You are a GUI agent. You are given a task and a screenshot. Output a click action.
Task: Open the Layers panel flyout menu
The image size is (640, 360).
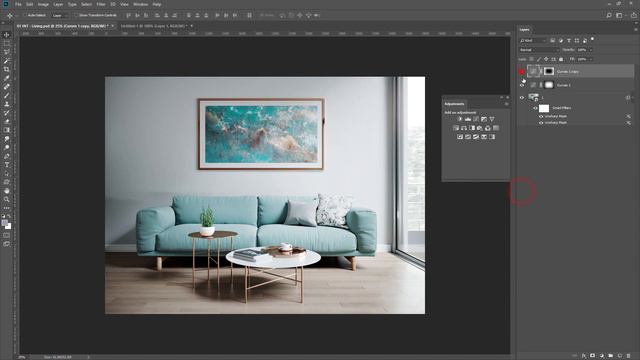pyautogui.click(x=635, y=30)
